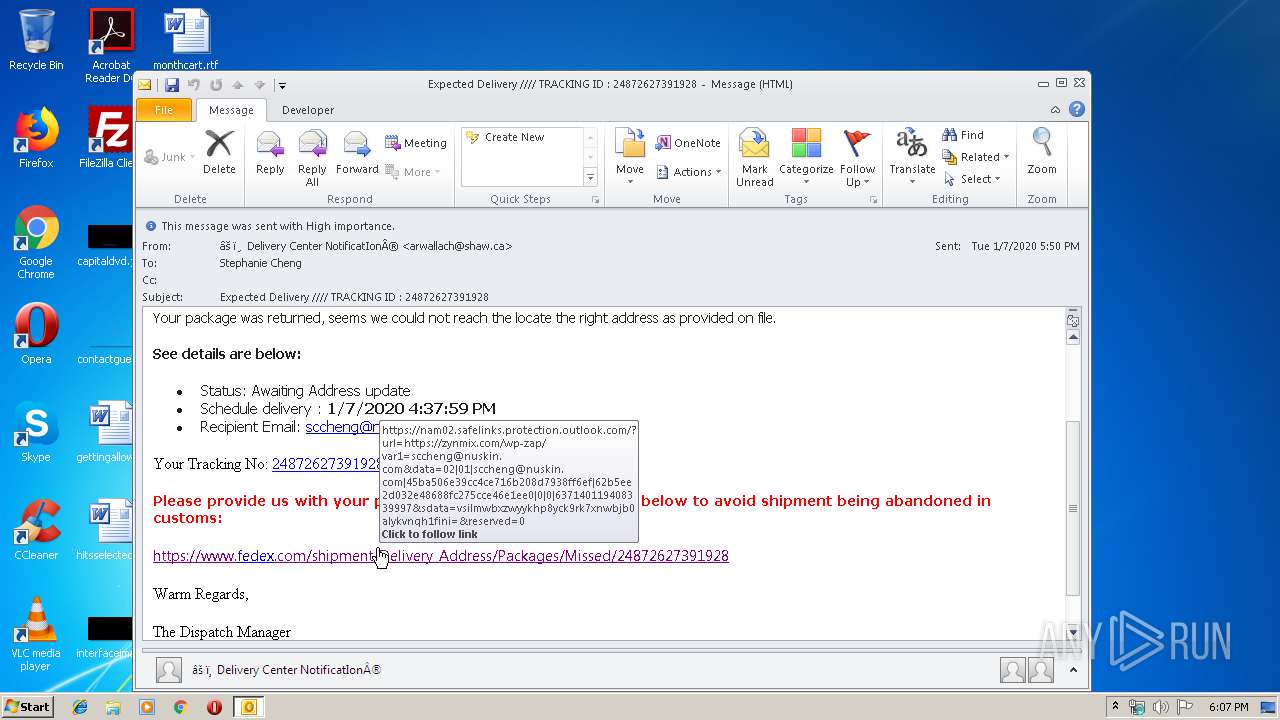The image size is (1280, 720).
Task: Click Internet Explorer taskbar icon
Action: [80, 707]
